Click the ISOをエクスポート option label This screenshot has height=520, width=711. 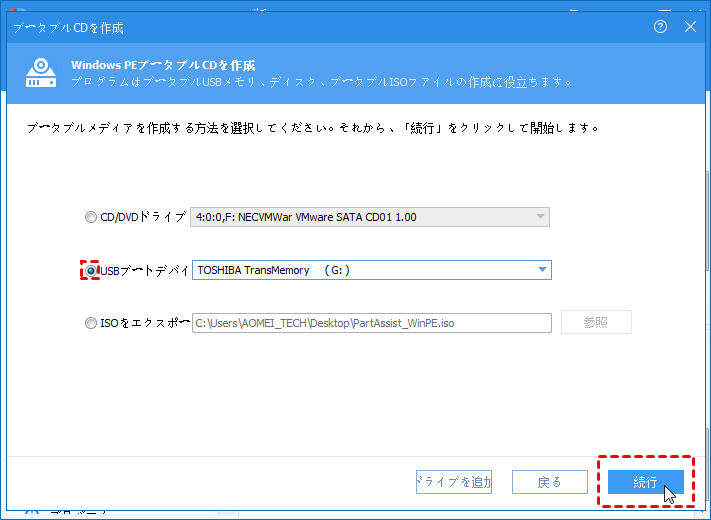click(x=145, y=323)
